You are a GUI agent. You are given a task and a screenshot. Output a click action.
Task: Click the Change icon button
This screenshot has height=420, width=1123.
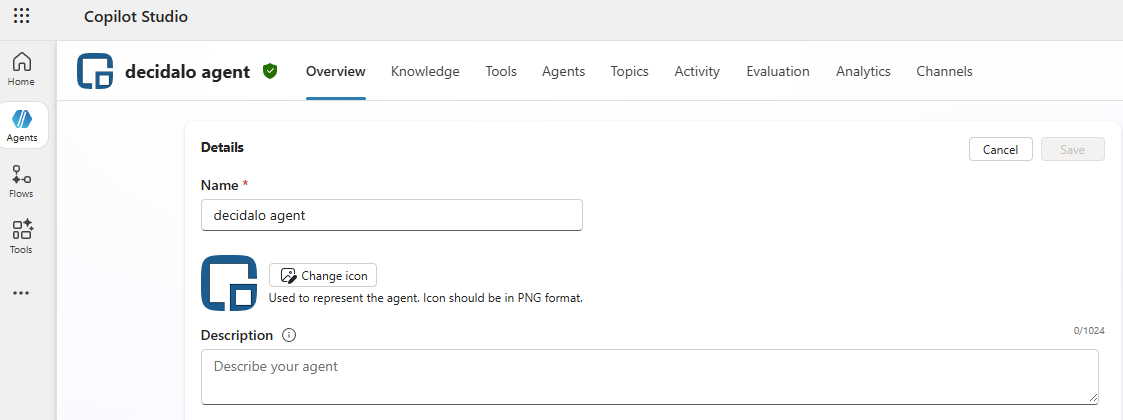tap(323, 275)
